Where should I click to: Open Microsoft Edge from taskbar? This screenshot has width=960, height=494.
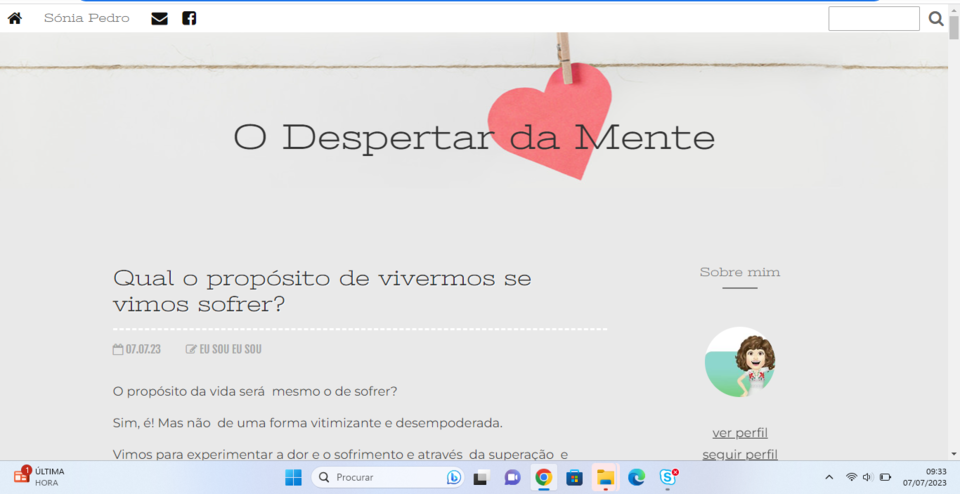pyautogui.click(x=637, y=477)
